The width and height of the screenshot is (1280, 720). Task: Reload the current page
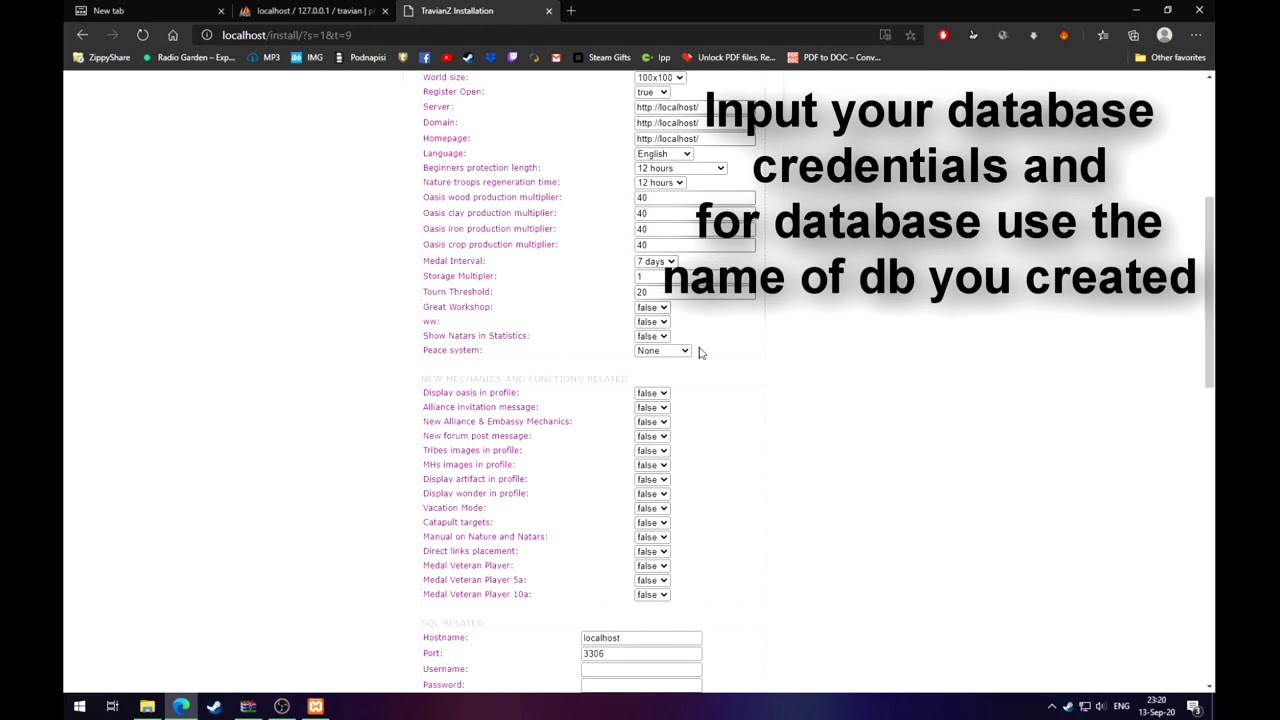click(x=143, y=35)
